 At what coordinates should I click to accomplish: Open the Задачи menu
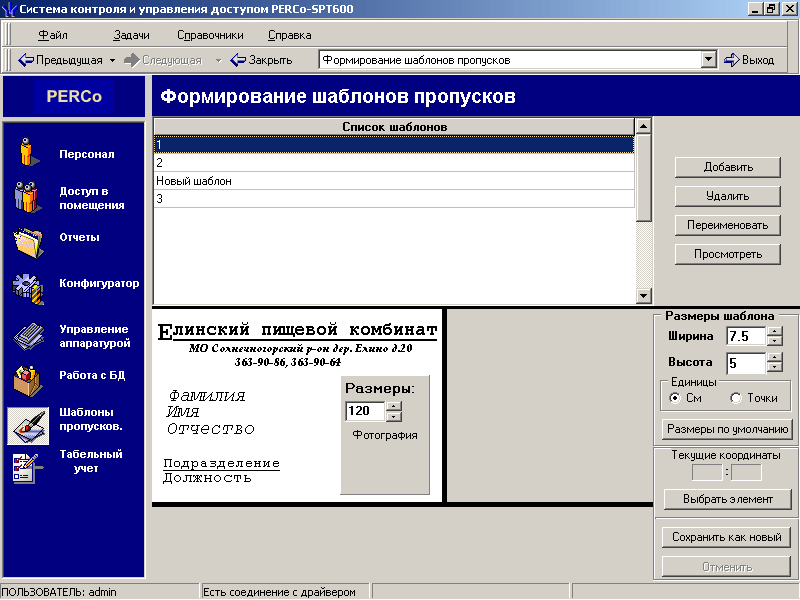[131, 35]
